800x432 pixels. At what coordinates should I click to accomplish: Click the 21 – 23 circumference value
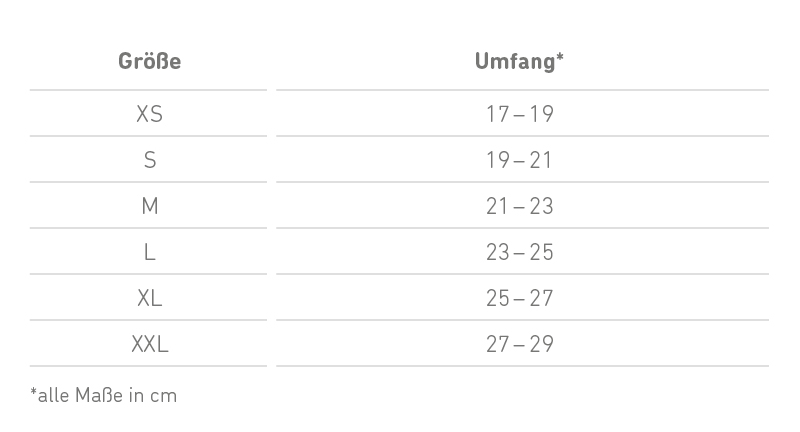[520, 206]
